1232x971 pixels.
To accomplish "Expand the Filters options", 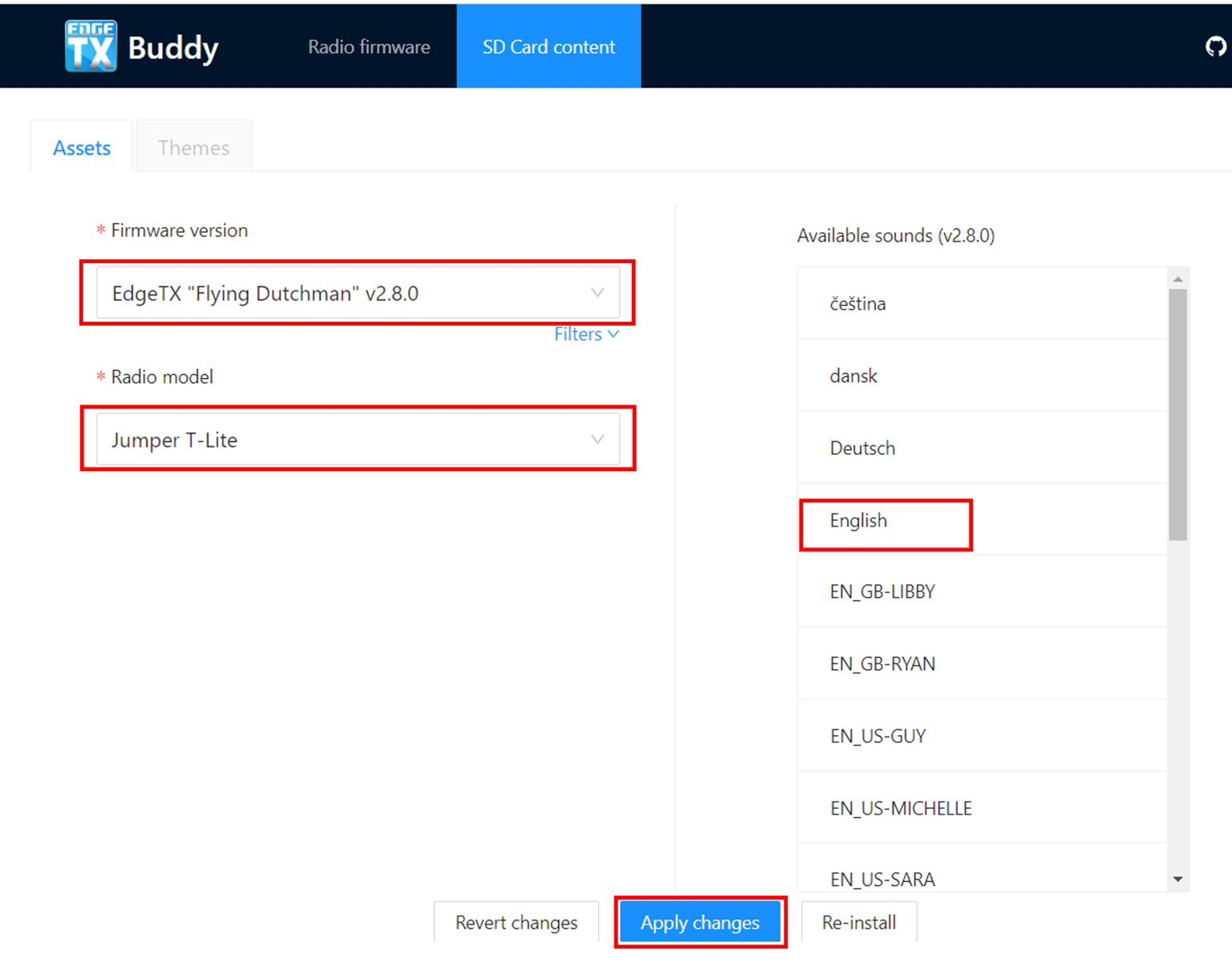I will pos(586,334).
